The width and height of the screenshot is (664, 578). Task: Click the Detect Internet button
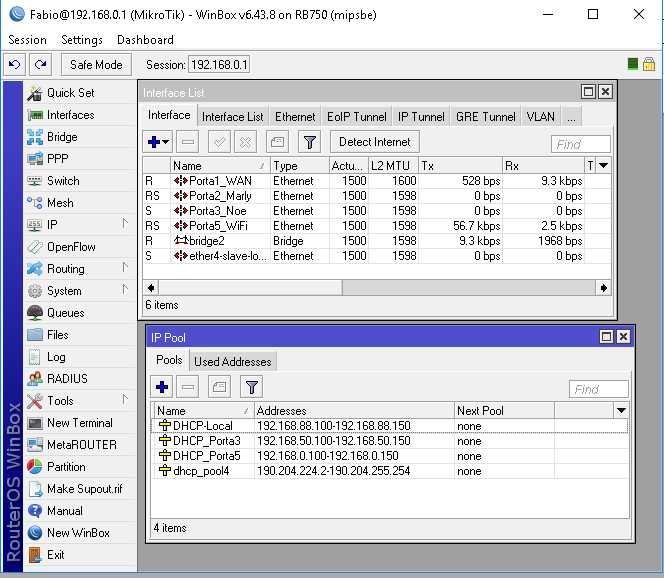point(375,142)
